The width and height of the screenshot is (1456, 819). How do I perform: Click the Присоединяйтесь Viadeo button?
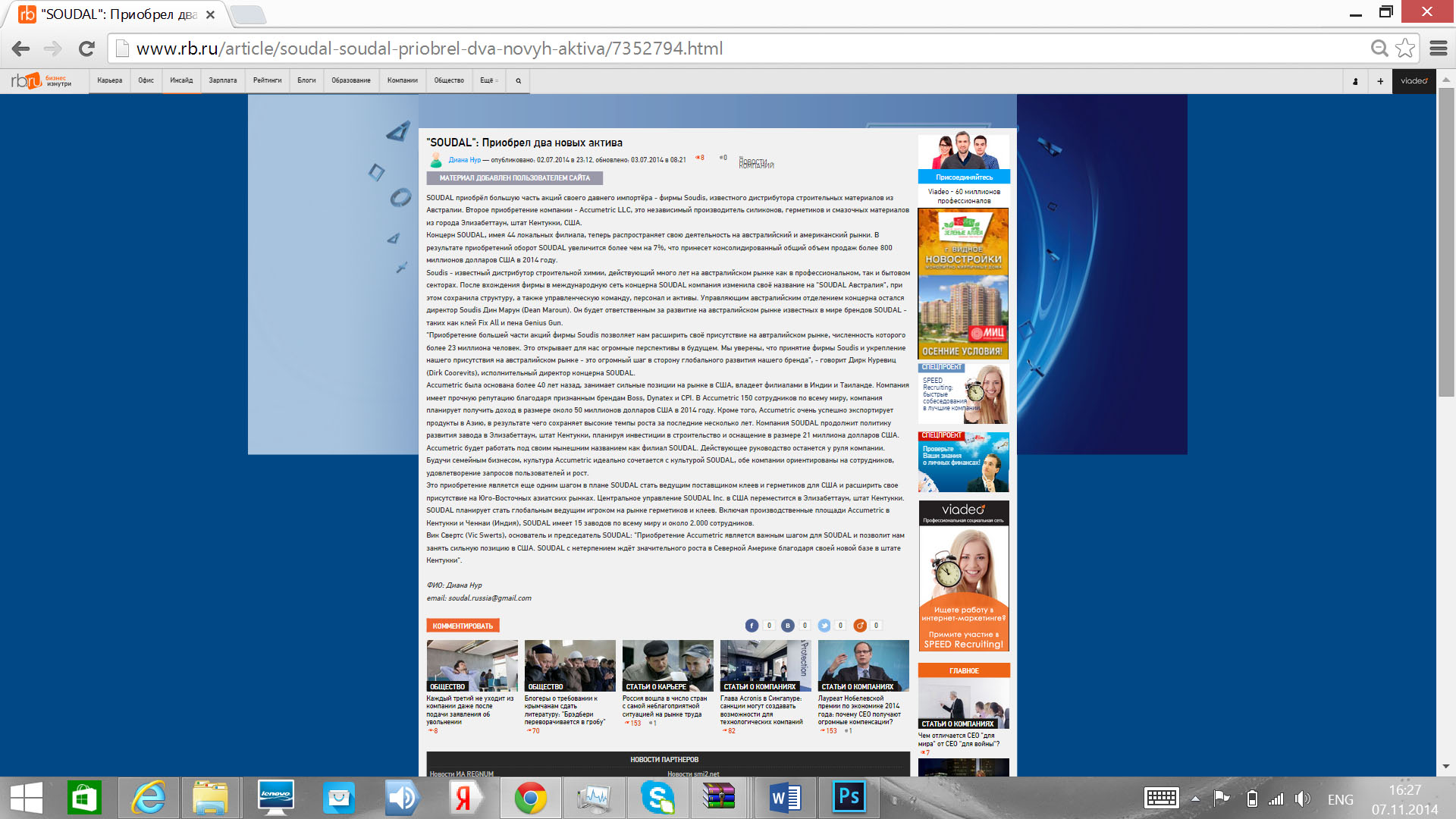(x=964, y=177)
